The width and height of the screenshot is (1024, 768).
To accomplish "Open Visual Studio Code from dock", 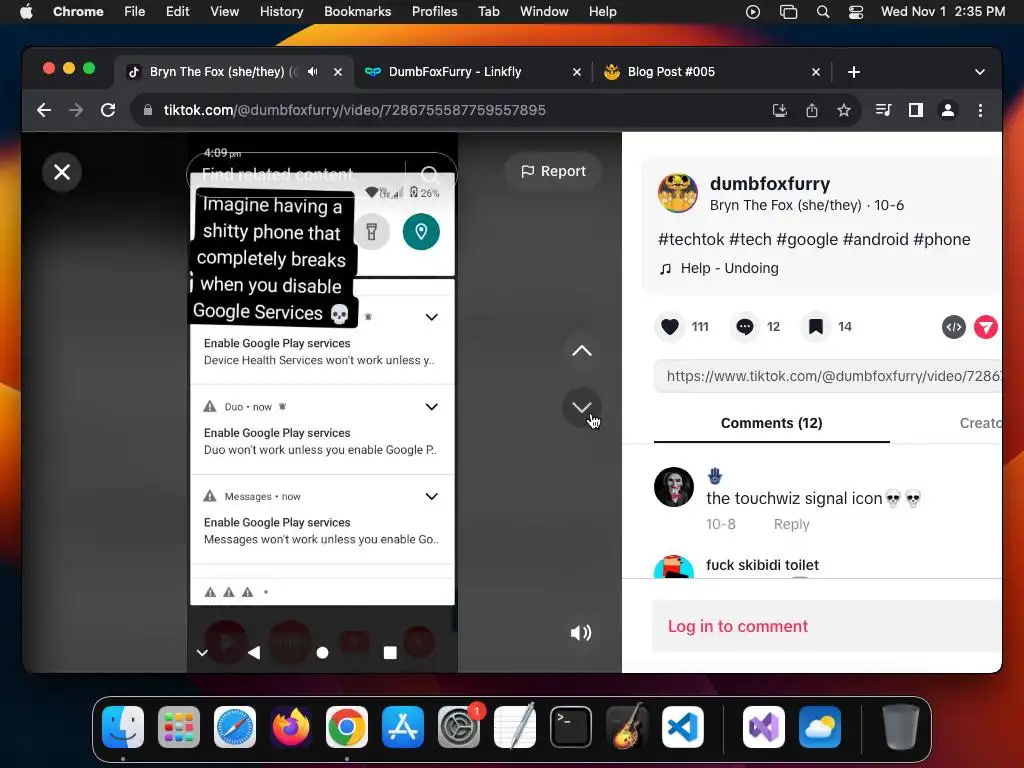I will 683,727.
